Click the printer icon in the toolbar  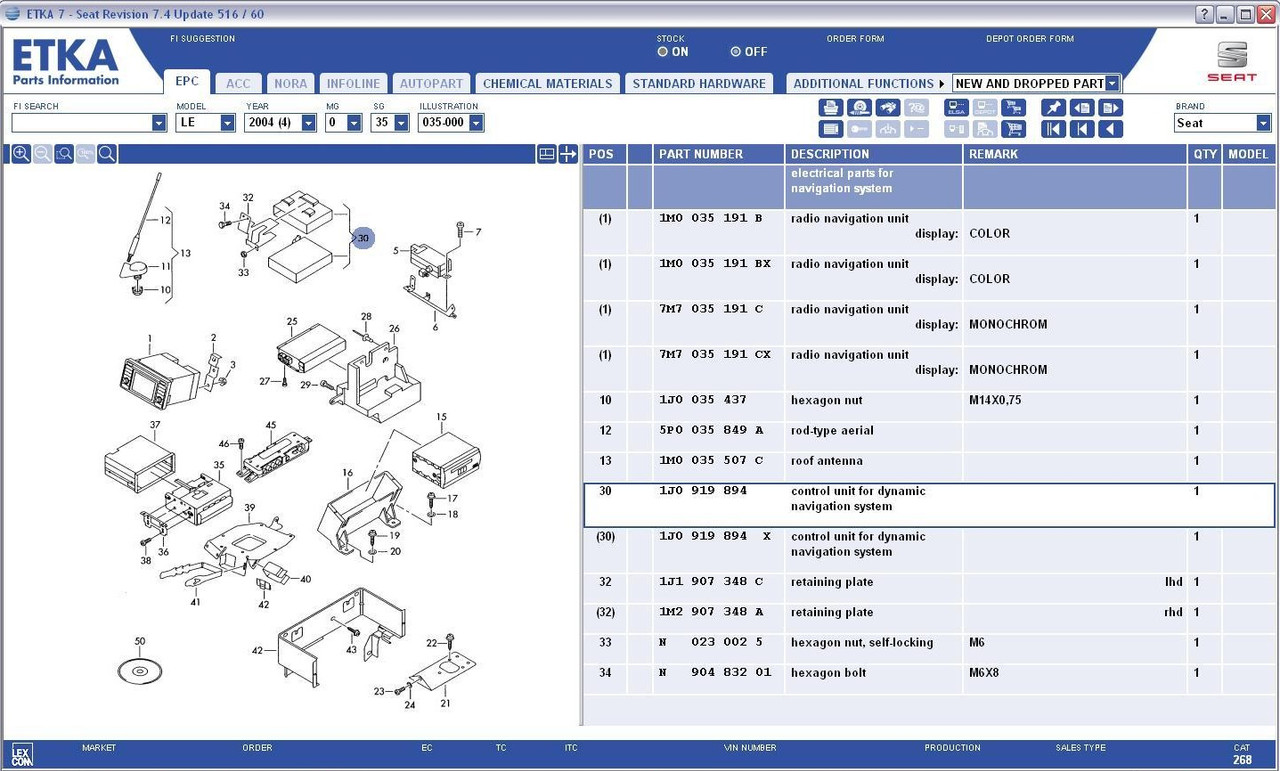tap(830, 108)
